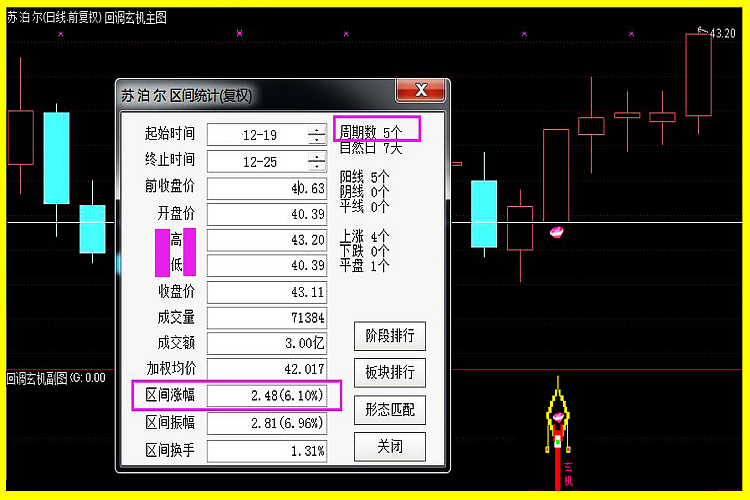This screenshot has width=750, height=500.
Task: Click the 43.20 high price label
Action: click(722, 33)
